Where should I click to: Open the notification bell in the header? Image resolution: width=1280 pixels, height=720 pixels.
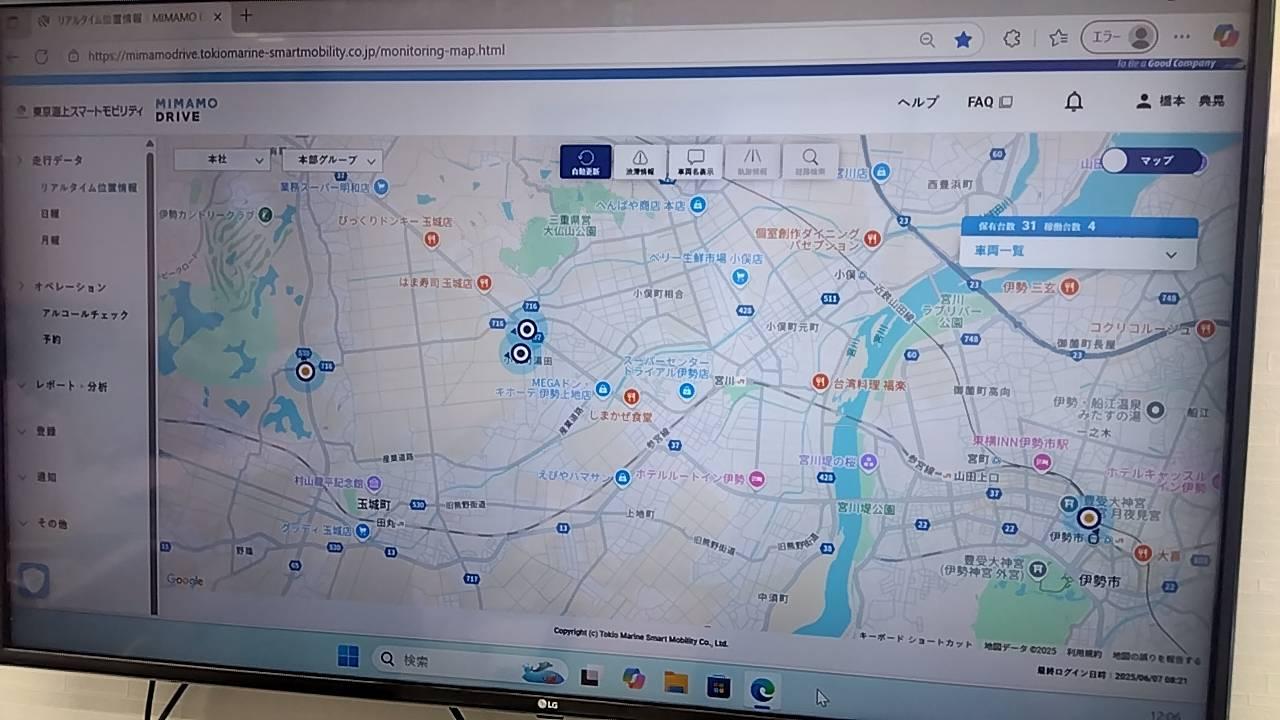[1073, 102]
